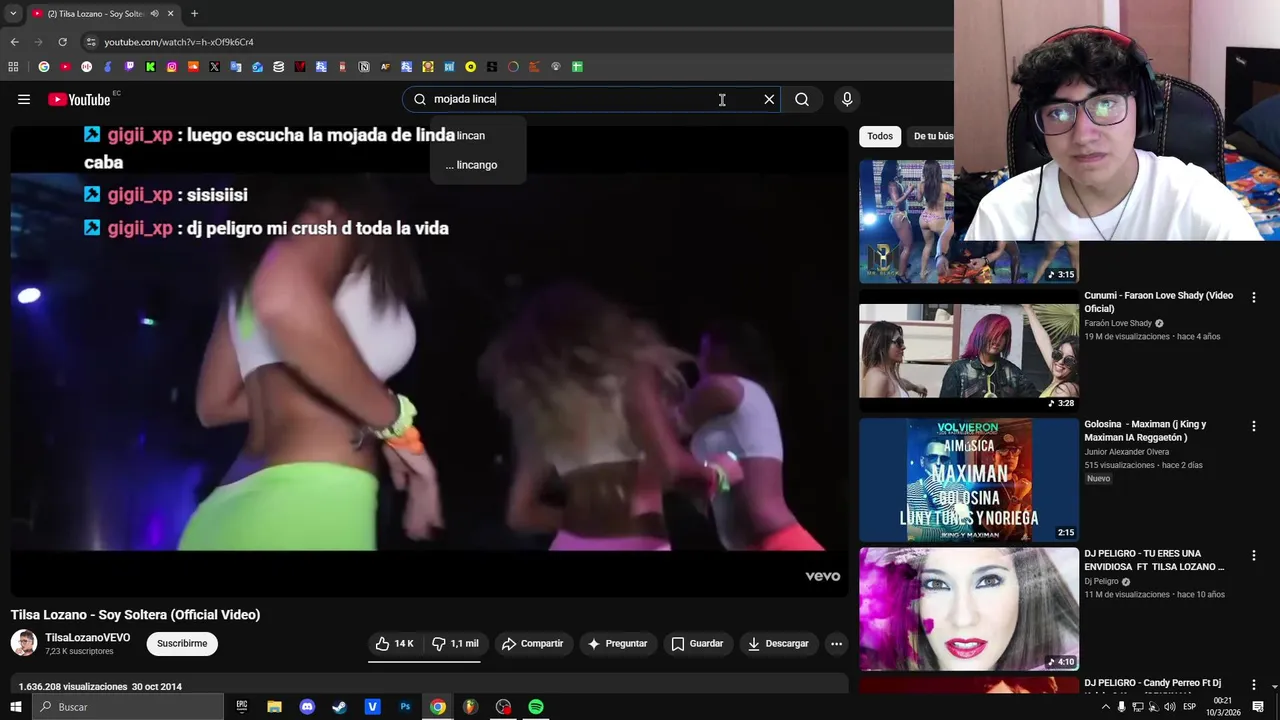Open the Chrome apps grid shortcut
Screen dimensions: 1280x720
(x=13, y=67)
